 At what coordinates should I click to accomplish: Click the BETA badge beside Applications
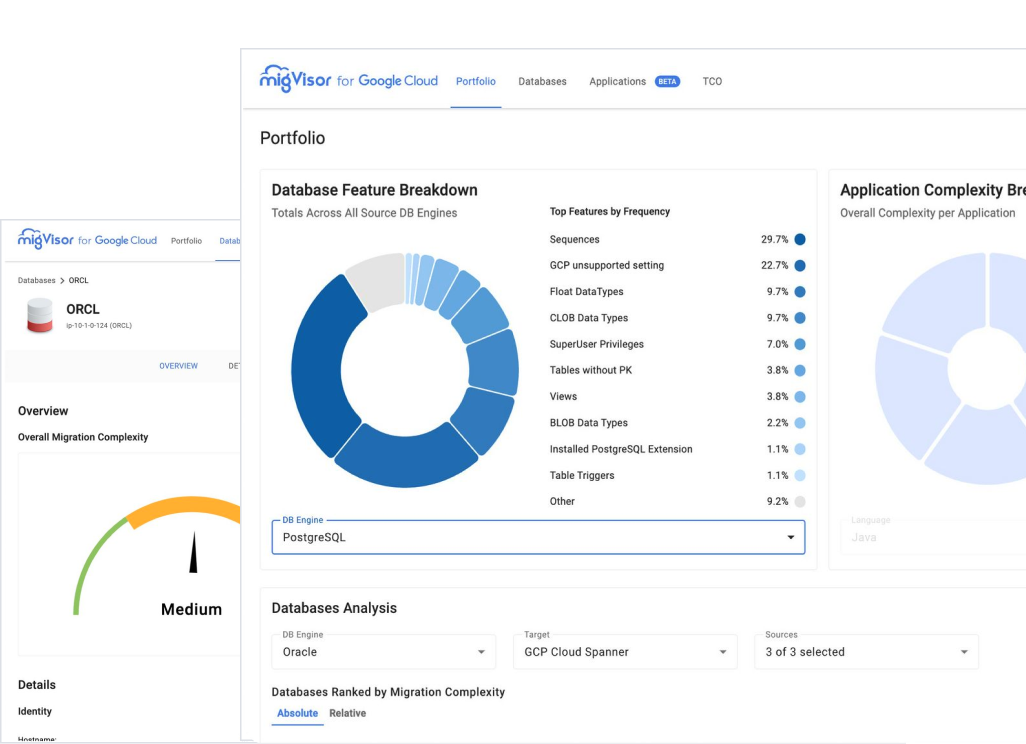pos(667,81)
